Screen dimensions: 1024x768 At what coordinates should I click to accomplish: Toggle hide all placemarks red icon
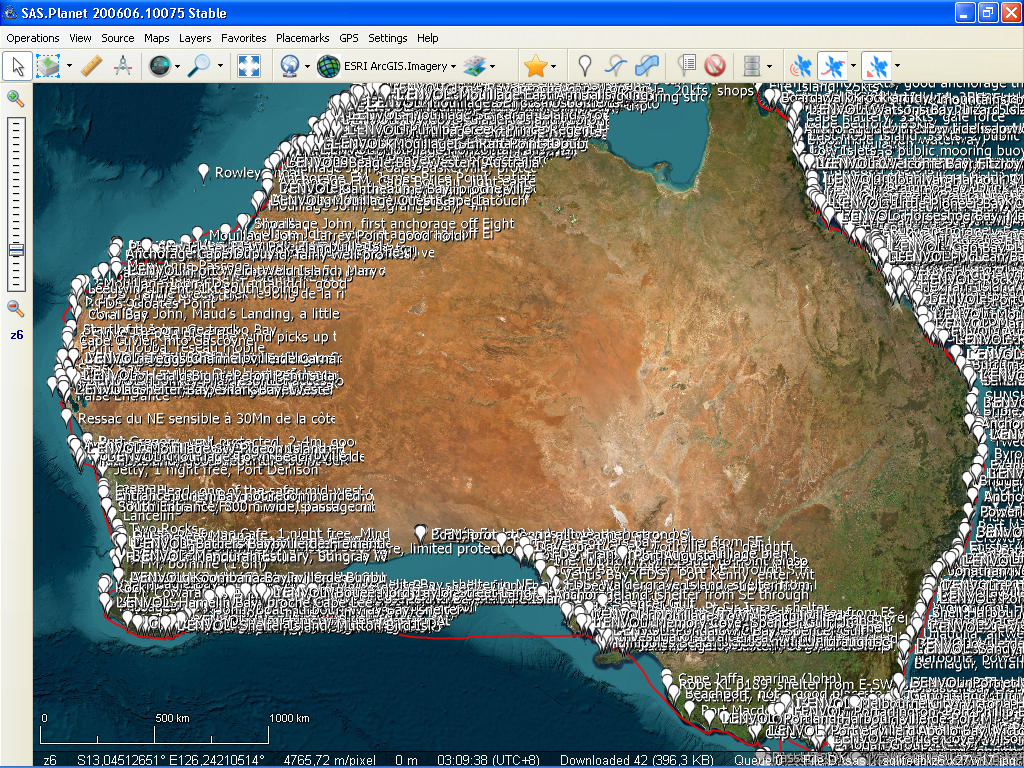[x=716, y=66]
